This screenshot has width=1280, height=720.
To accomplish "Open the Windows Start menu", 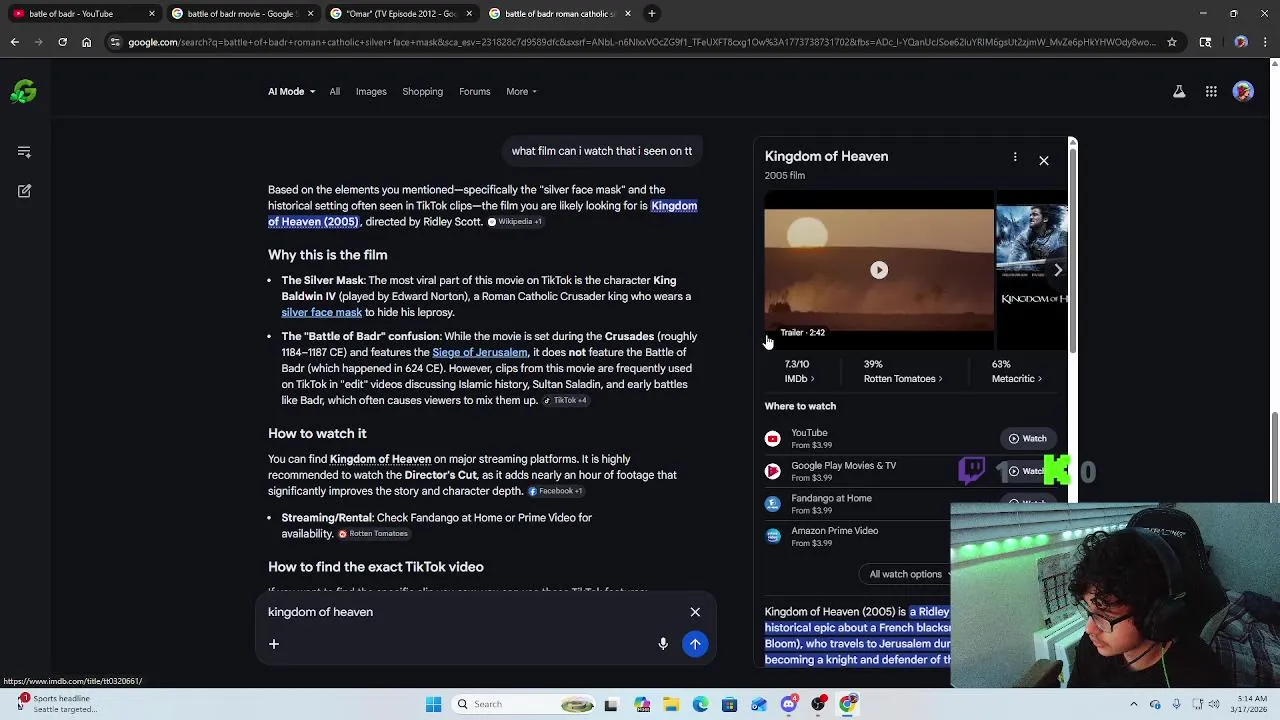I will tap(433, 704).
